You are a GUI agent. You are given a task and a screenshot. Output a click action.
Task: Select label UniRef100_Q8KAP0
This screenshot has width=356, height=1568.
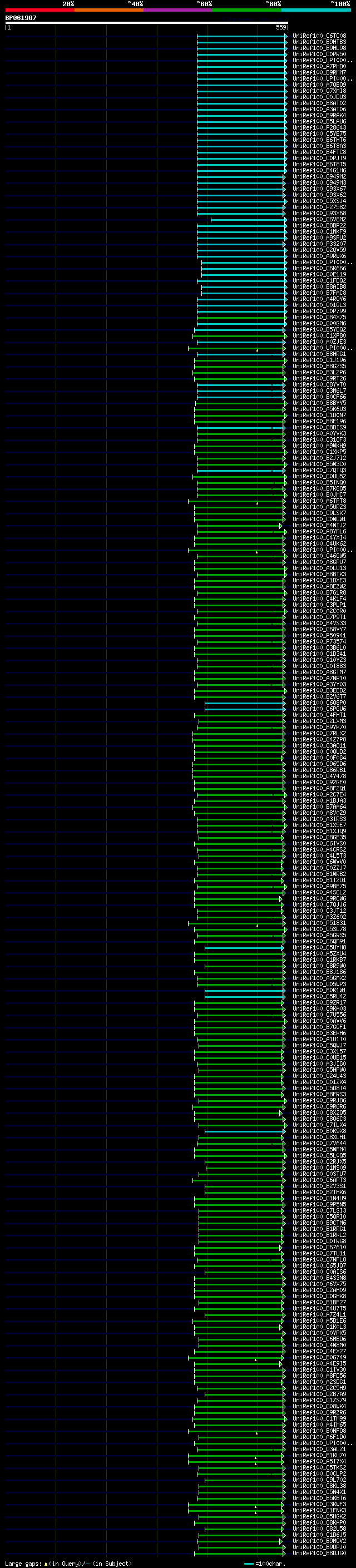tap(319, 1523)
